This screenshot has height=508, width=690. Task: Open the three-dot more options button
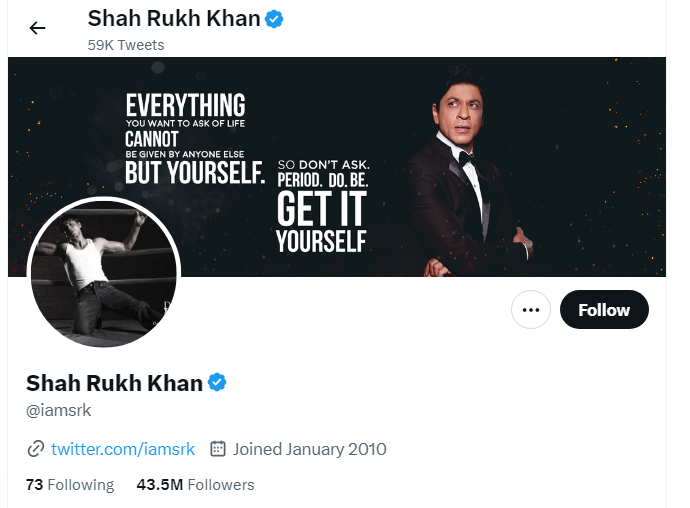531,310
